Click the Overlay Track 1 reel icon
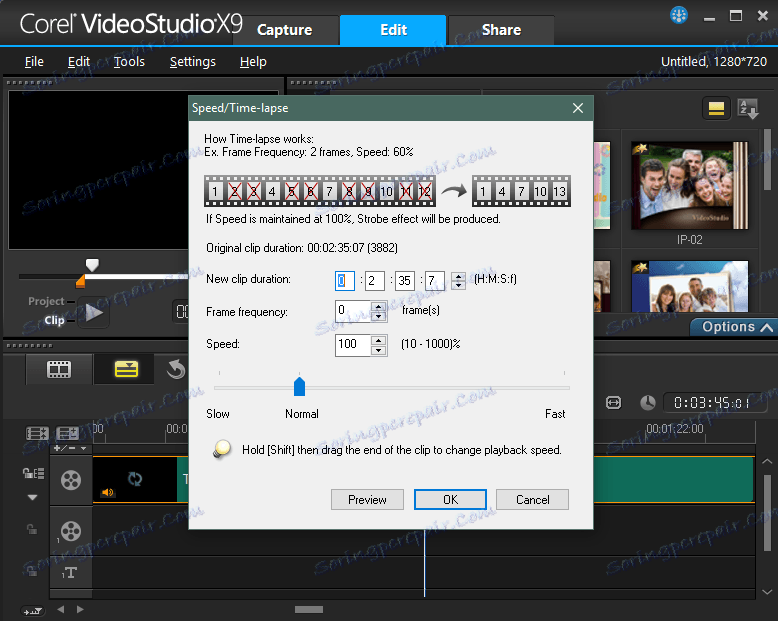This screenshot has width=778, height=621. (71, 531)
